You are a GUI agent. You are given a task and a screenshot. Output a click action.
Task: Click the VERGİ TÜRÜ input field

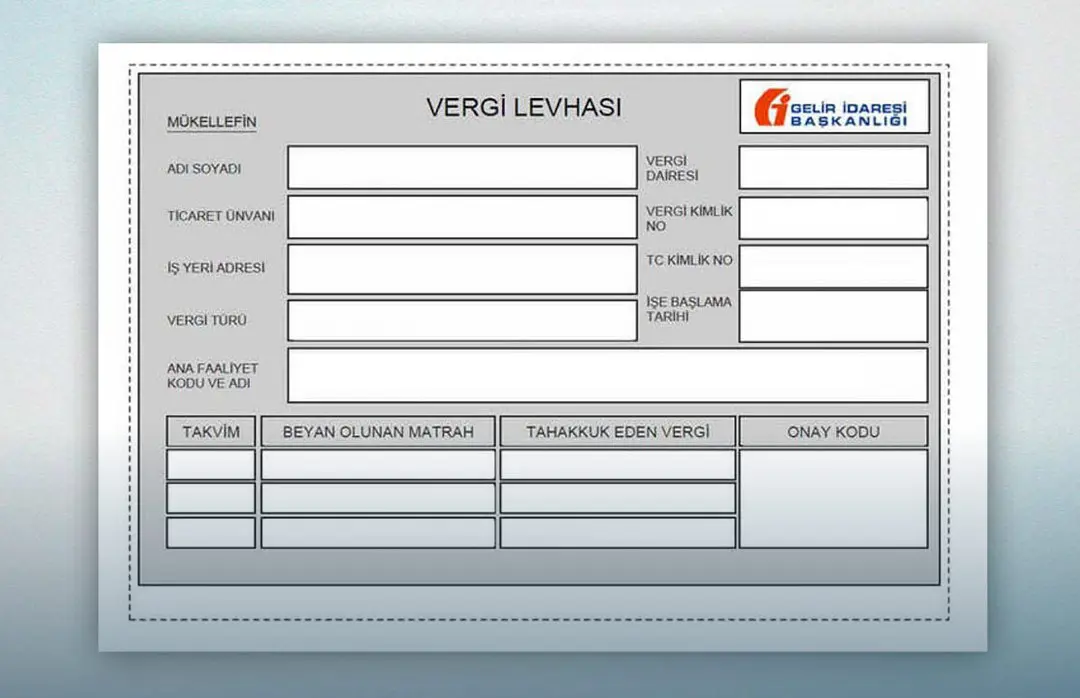461,320
